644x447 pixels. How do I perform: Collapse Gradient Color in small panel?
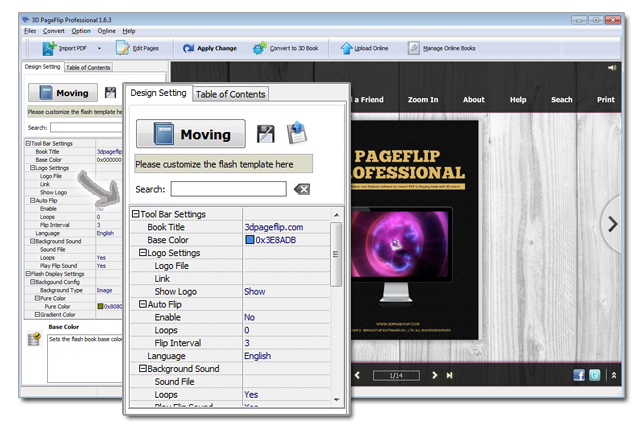[37, 315]
